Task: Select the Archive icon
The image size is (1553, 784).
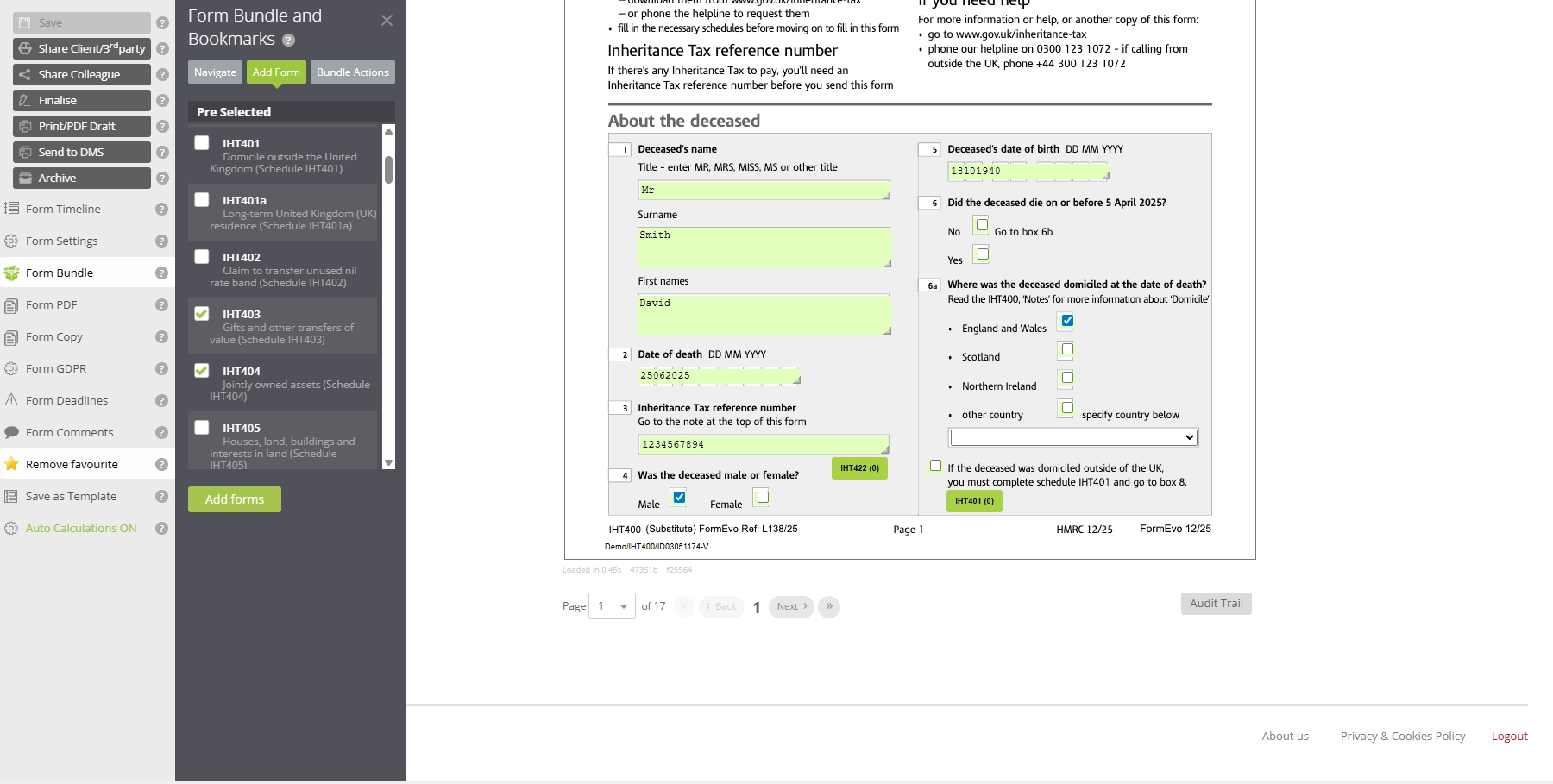Action: pyautogui.click(x=25, y=178)
